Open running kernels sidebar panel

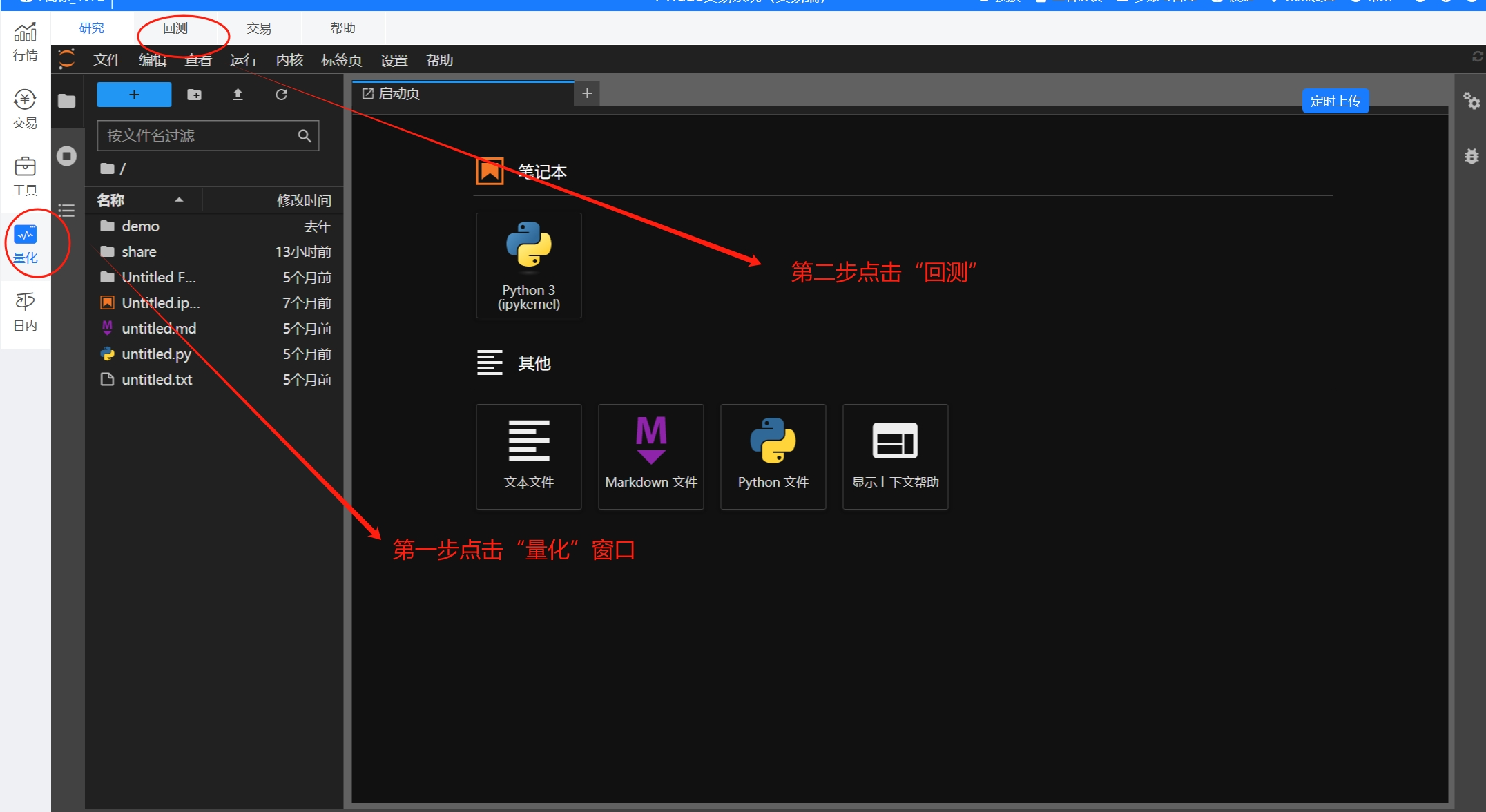(x=67, y=156)
